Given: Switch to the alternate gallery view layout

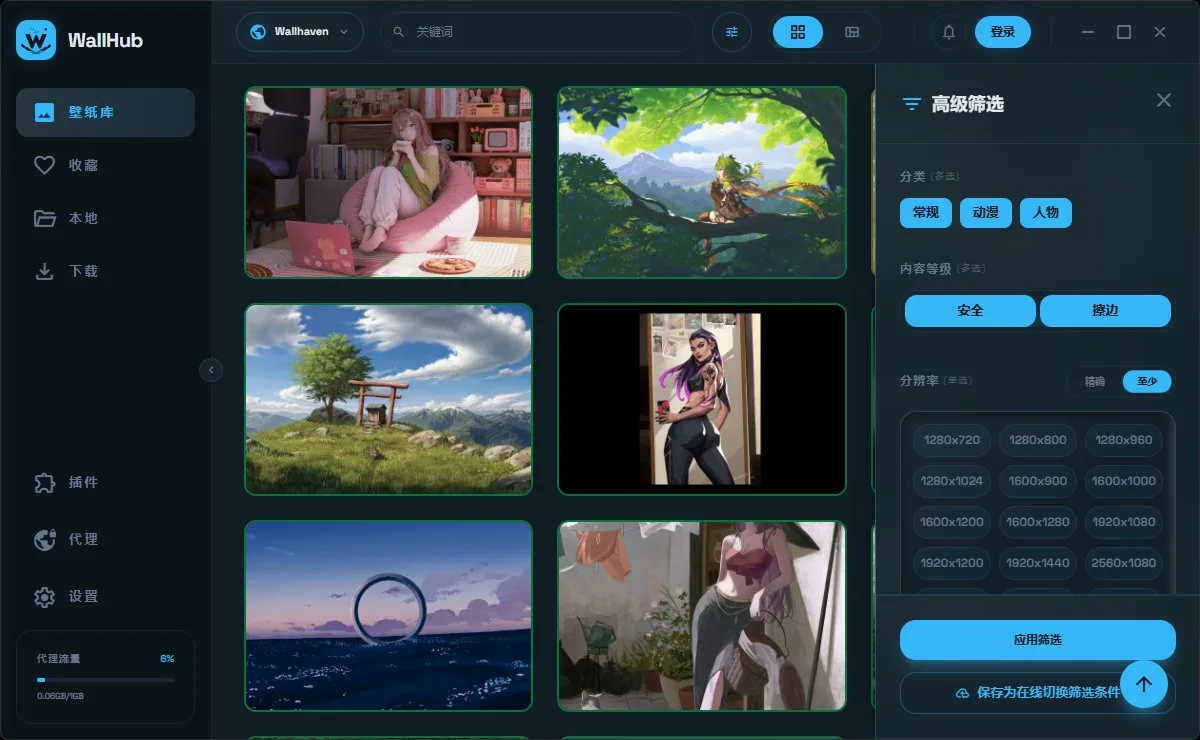Looking at the screenshot, I should coord(852,32).
